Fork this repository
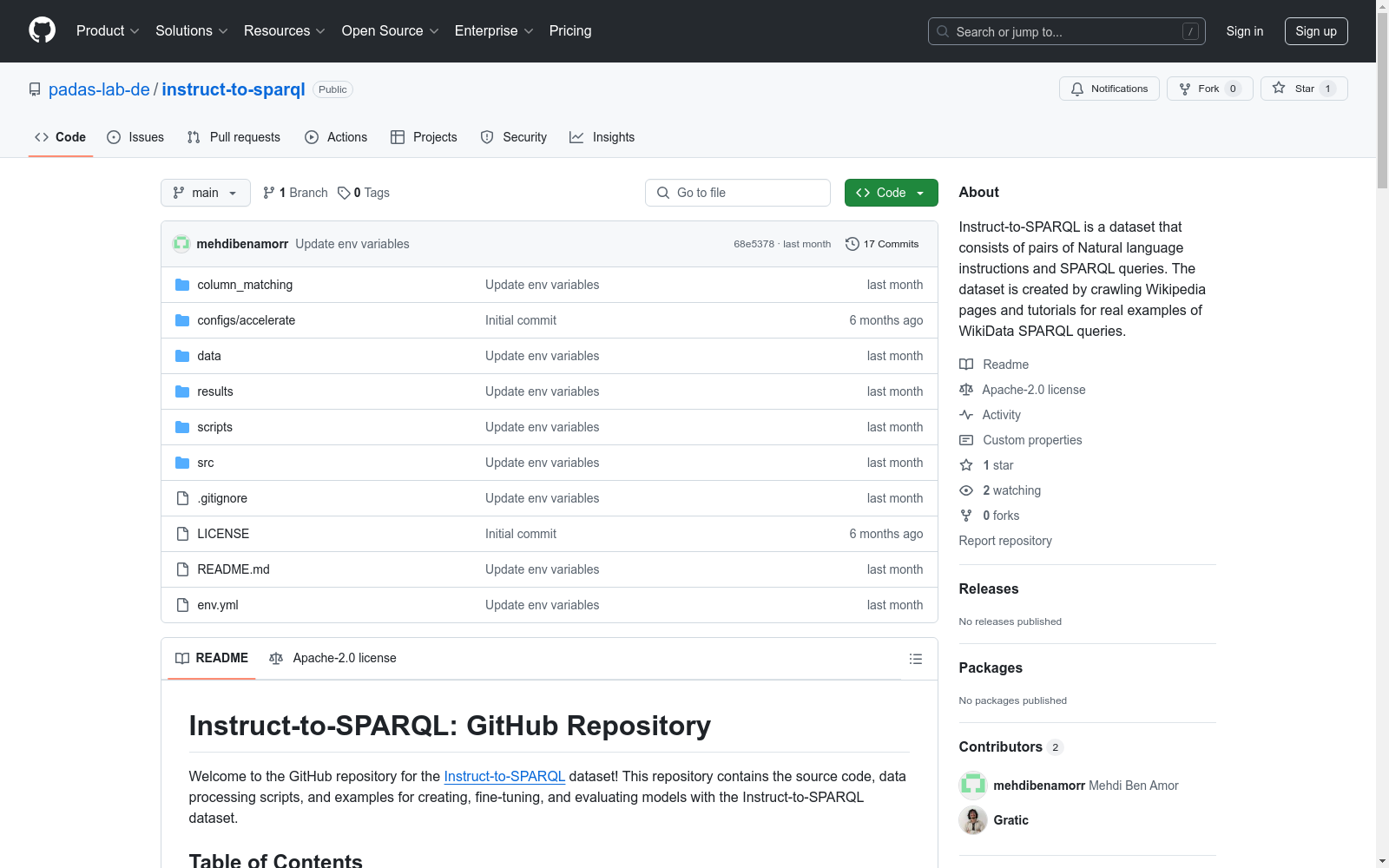1389x868 pixels. coord(1210,89)
